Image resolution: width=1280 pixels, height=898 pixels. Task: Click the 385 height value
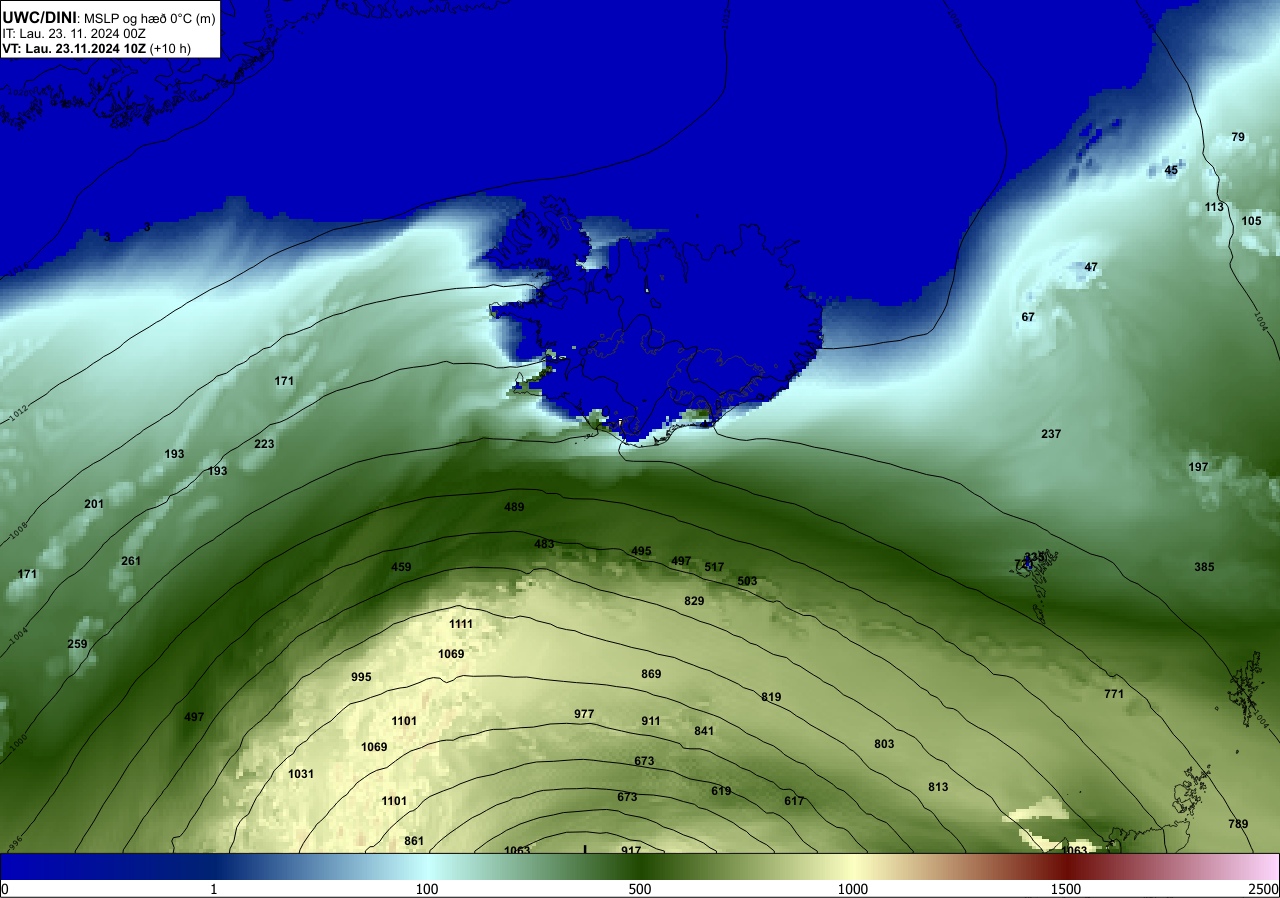(x=1204, y=567)
